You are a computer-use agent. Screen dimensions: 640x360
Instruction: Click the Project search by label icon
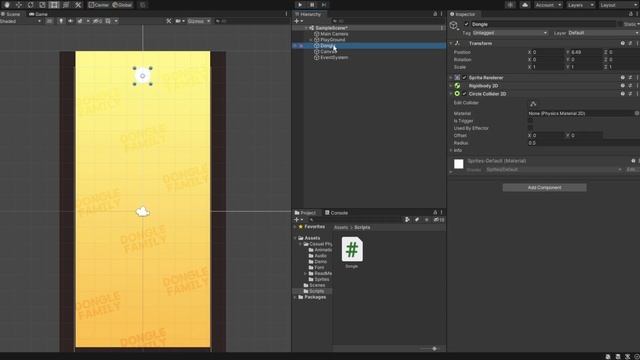tap(417, 220)
